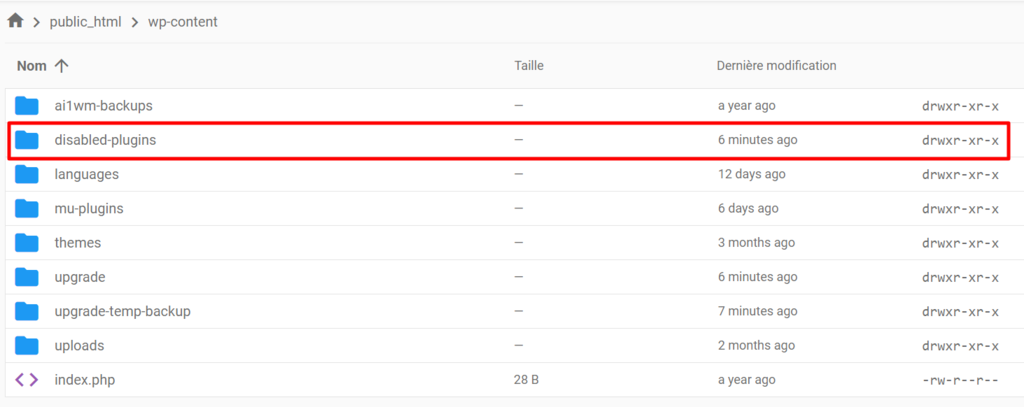
Task: Click the Nom column header label
Action: coord(32,66)
